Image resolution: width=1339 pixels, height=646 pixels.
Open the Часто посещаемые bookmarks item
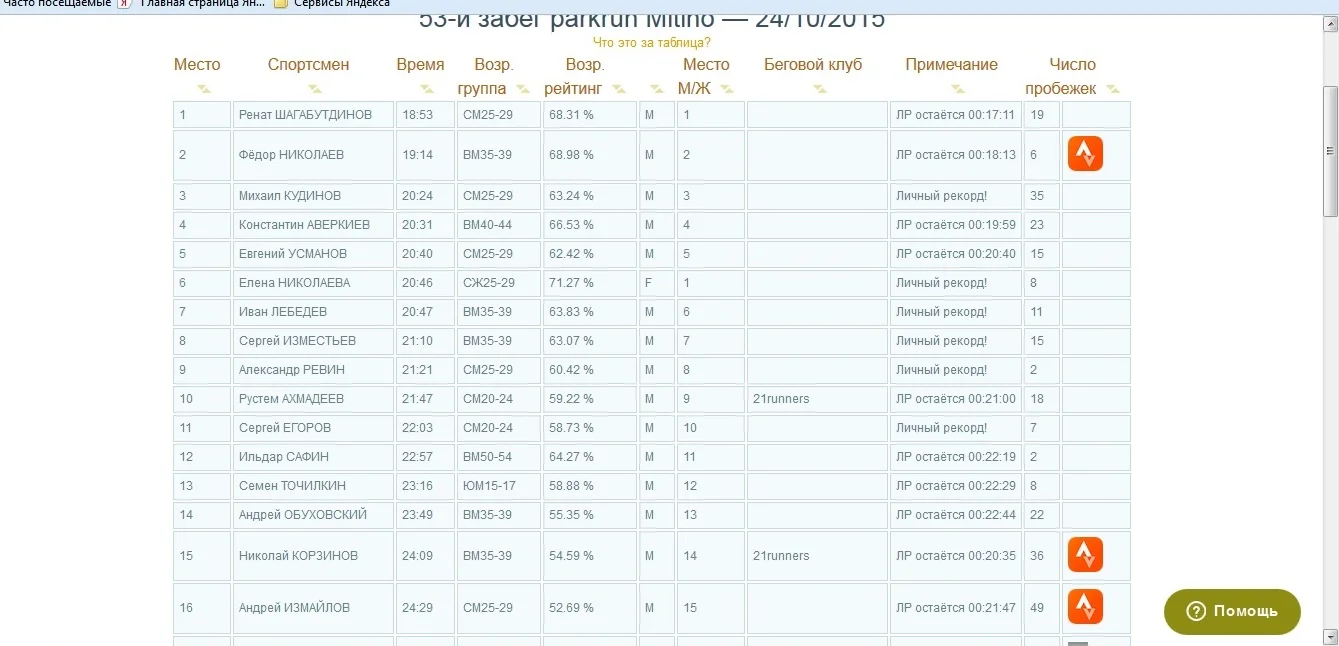pos(55,4)
